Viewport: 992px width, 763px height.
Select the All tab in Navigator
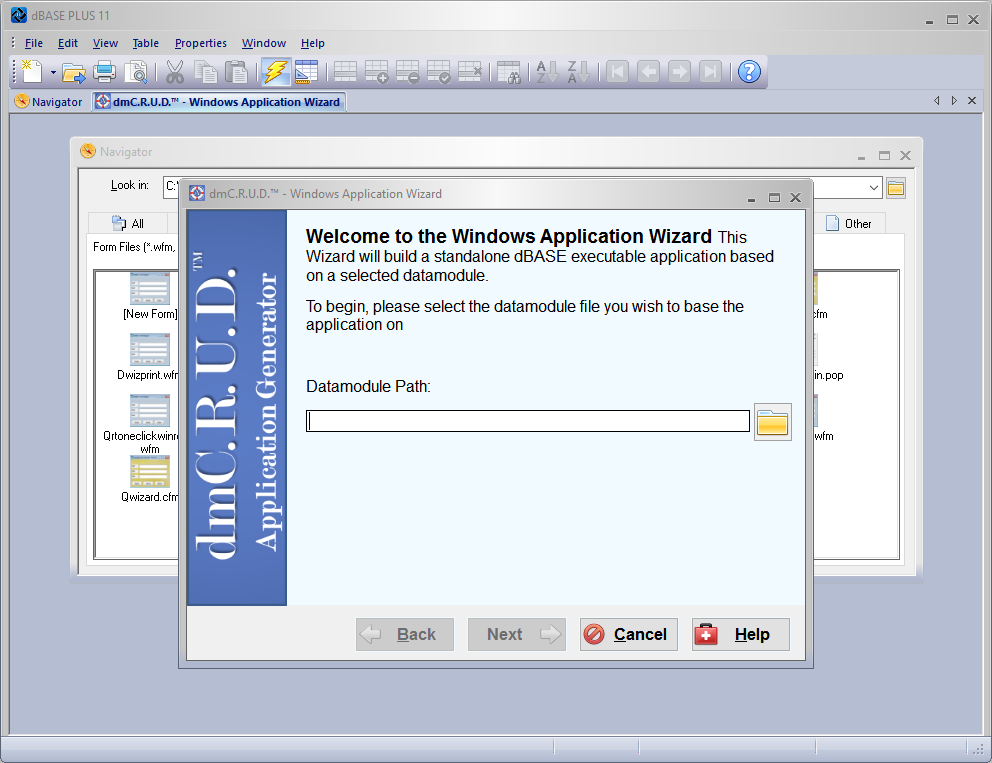(128, 223)
